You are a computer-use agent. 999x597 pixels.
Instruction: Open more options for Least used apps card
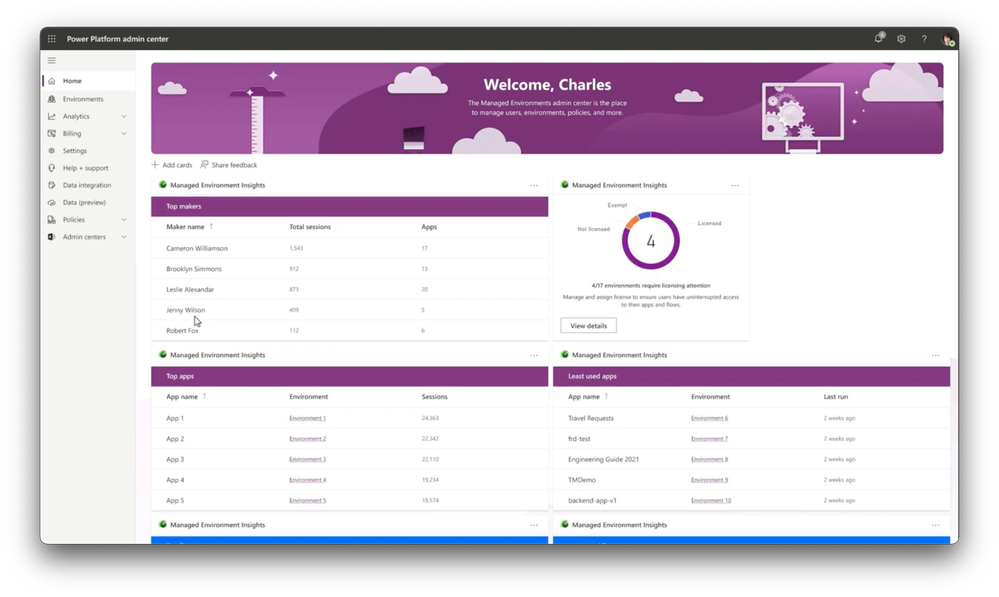click(x=935, y=356)
